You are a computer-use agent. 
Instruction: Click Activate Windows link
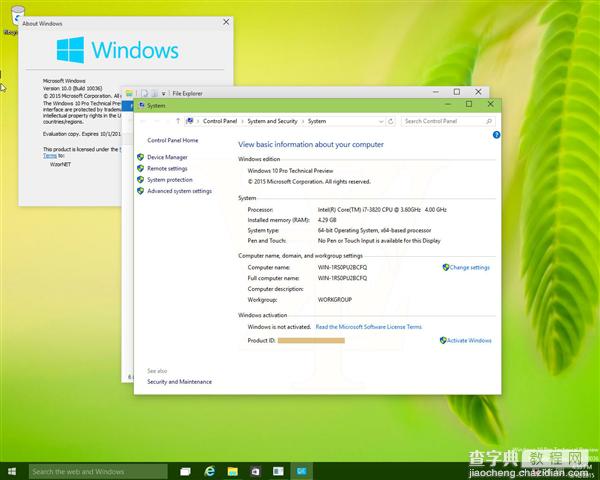tap(469, 340)
